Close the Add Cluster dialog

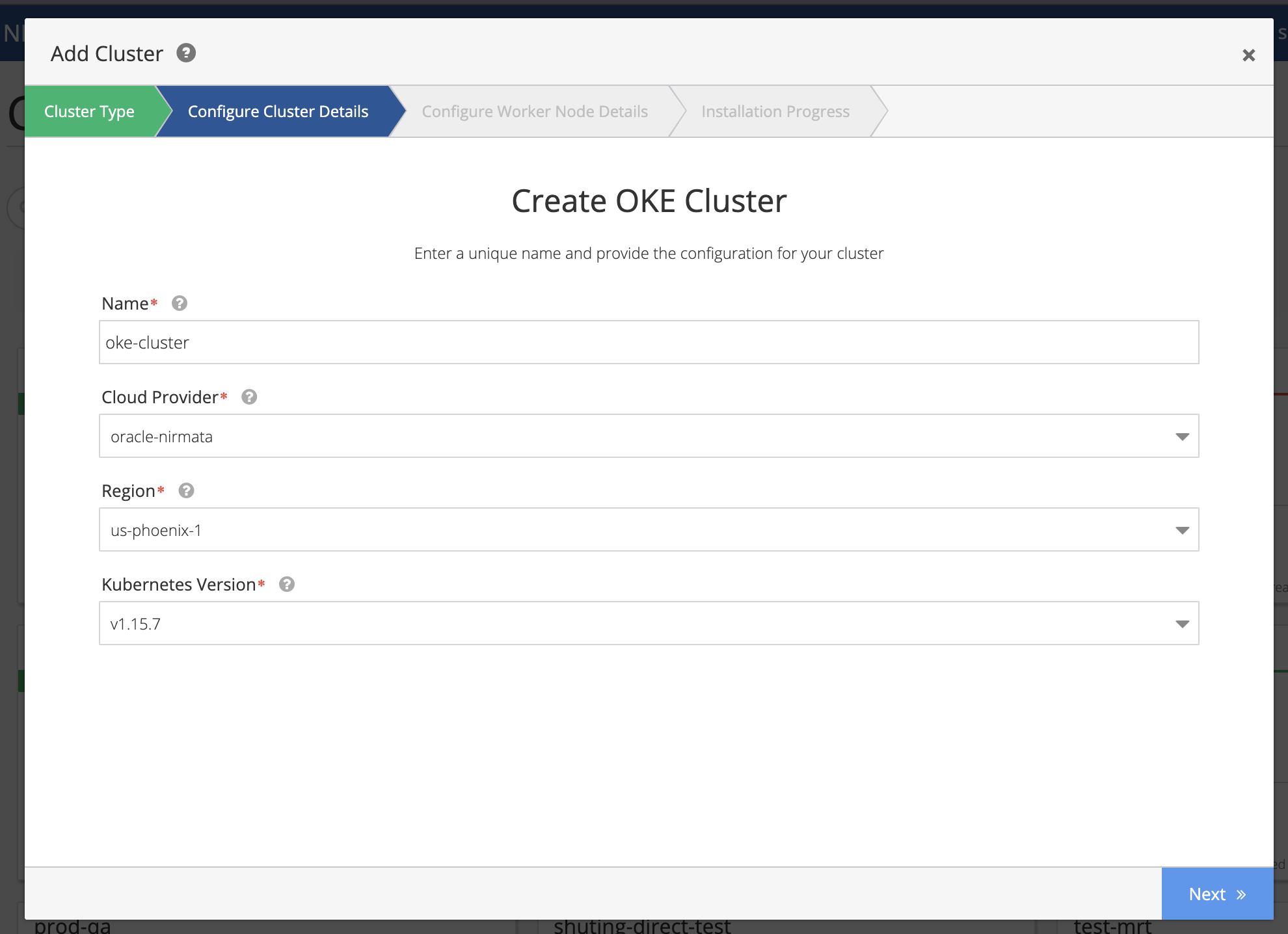[x=1248, y=55]
